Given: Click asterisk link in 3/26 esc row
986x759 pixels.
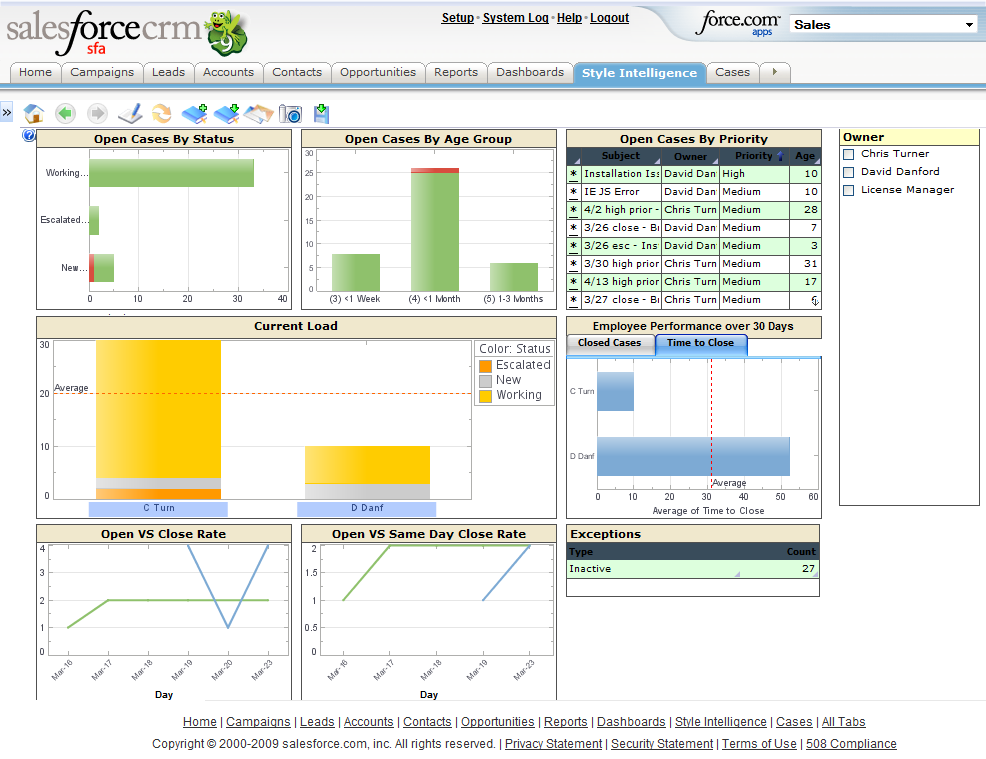Looking at the screenshot, I should (x=573, y=246).
